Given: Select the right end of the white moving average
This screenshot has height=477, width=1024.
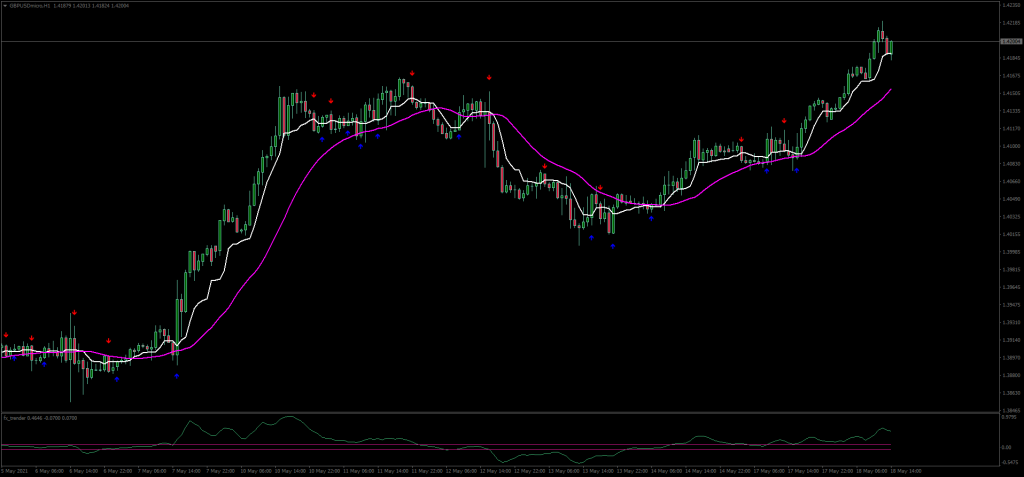Looking at the screenshot, I should [891, 55].
